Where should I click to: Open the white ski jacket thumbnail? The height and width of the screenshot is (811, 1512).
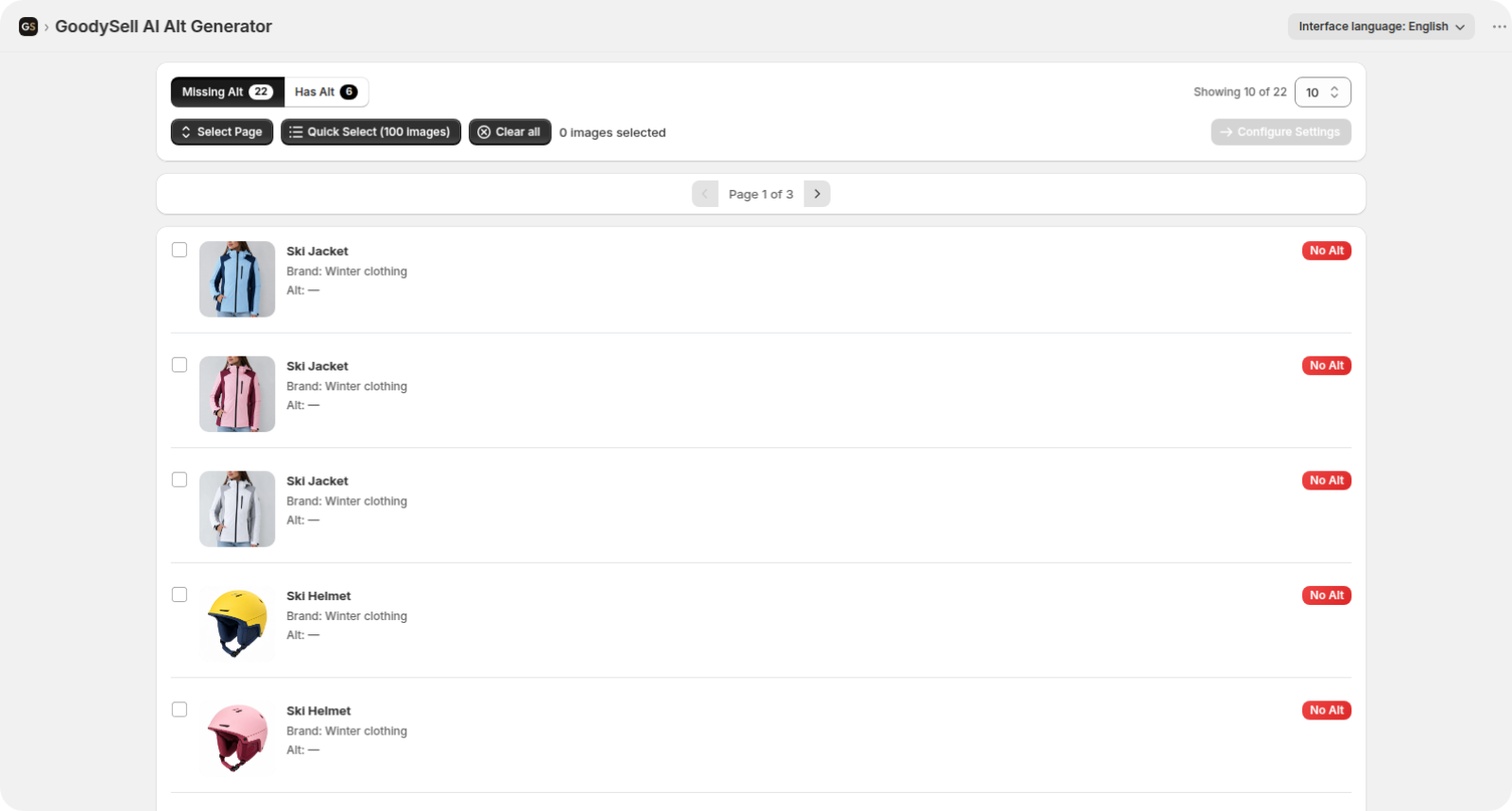[x=237, y=509]
